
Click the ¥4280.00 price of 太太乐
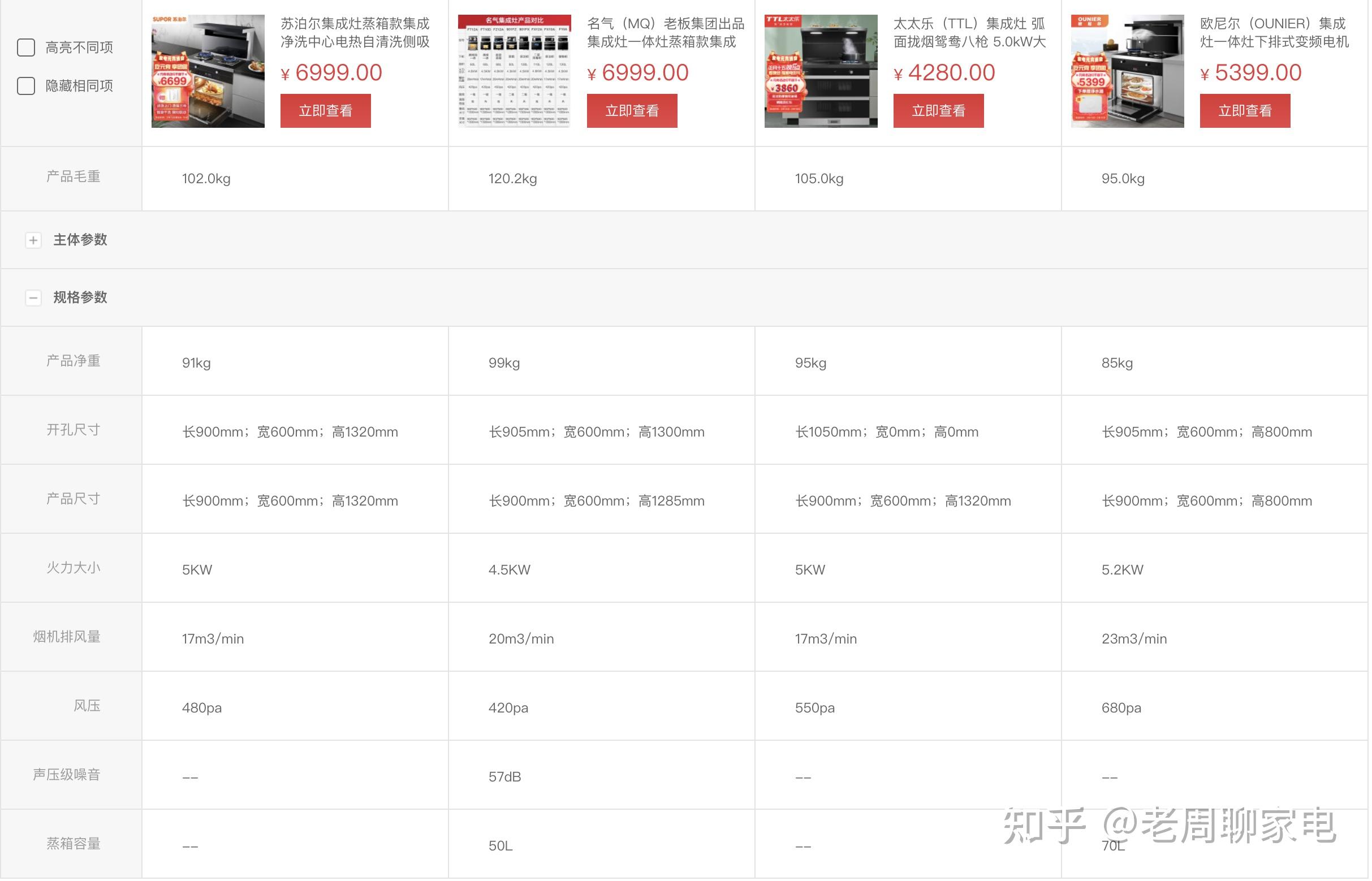pyautogui.click(x=944, y=72)
